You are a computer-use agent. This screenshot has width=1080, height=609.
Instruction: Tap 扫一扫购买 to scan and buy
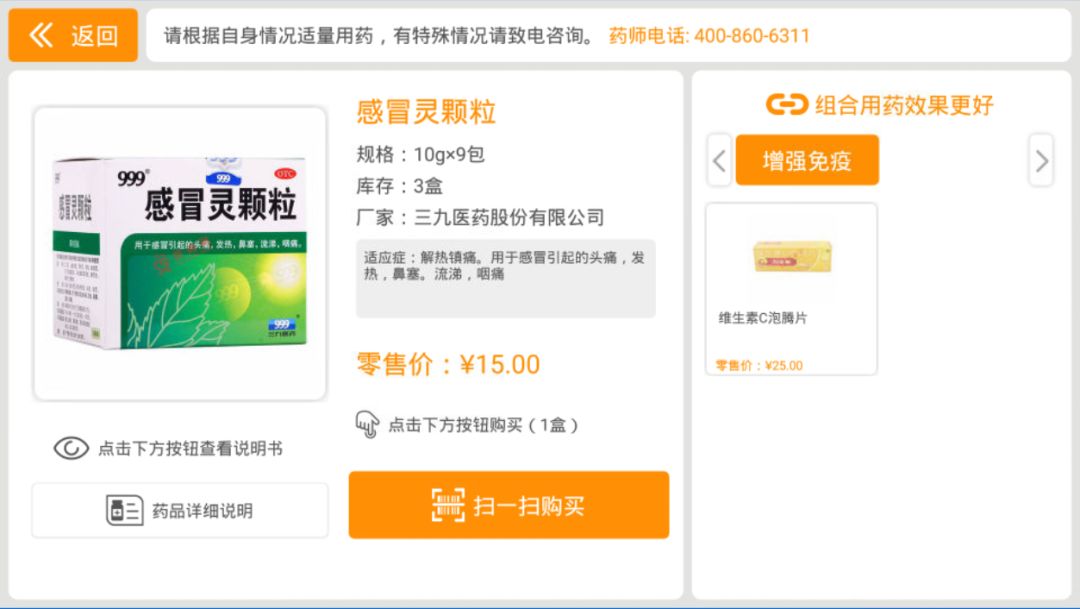pyautogui.click(x=509, y=505)
